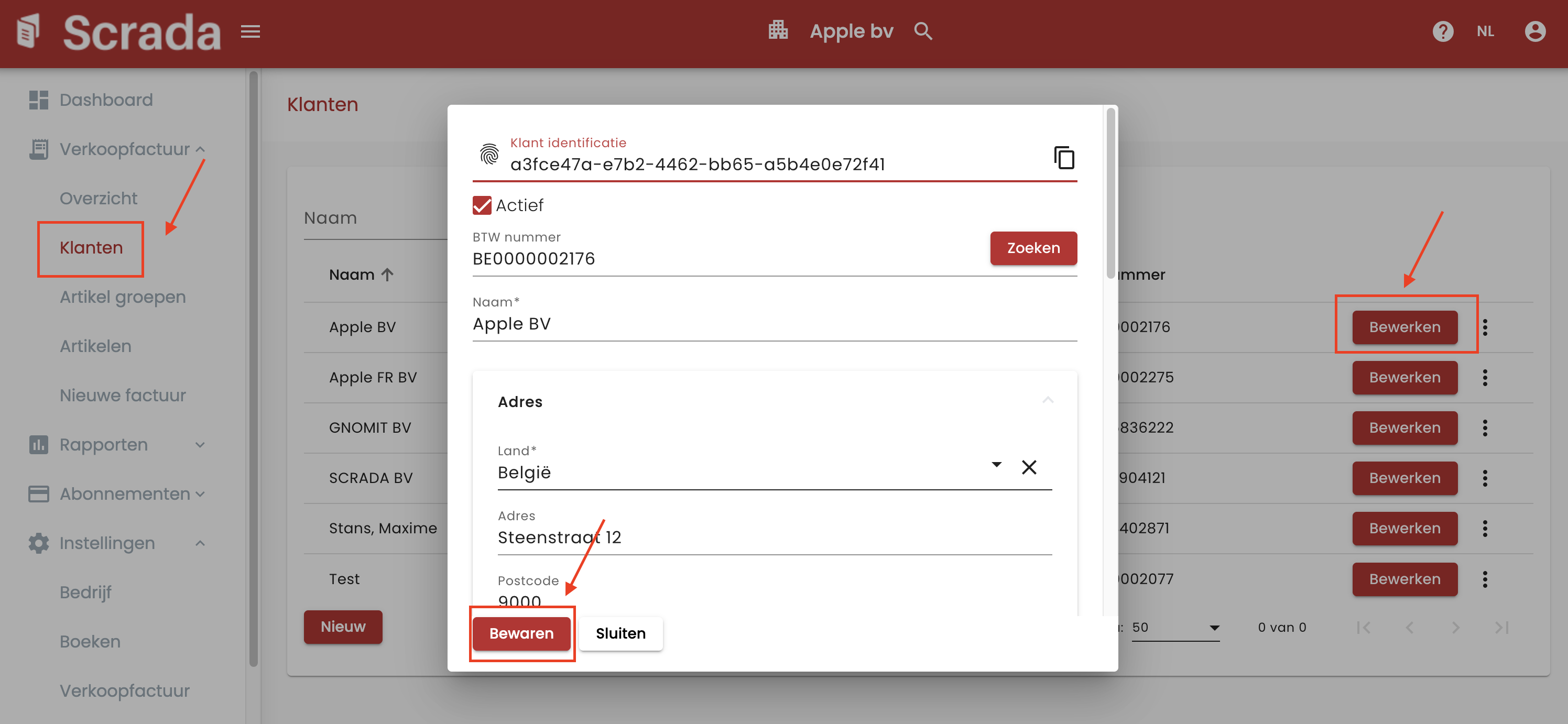Image resolution: width=1568 pixels, height=724 pixels.
Task: Open the user account profile icon
Action: pyautogui.click(x=1534, y=31)
